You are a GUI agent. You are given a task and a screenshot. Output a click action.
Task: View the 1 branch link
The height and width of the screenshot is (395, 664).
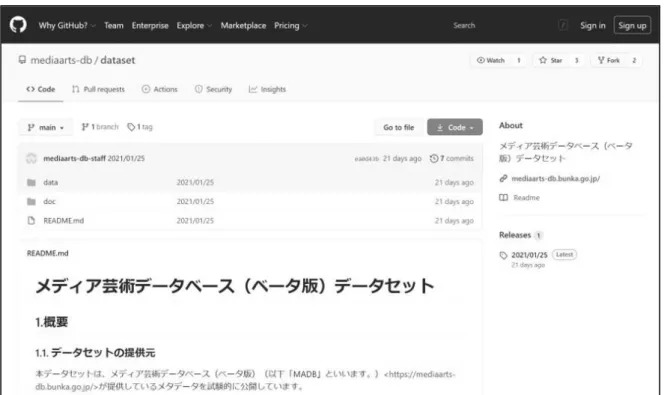(100, 127)
